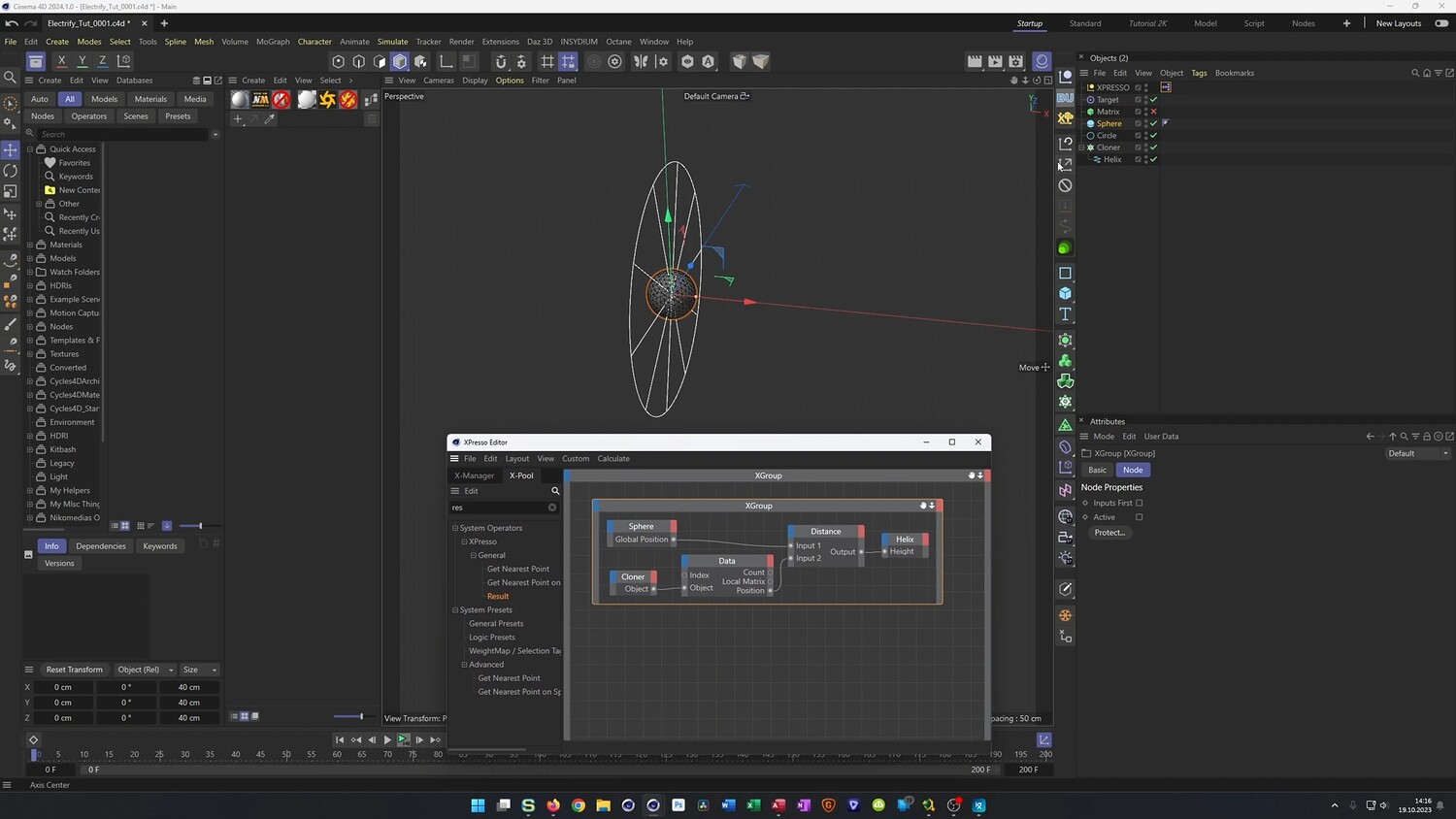
Task: Collapse the General folder in X-Pool
Action: [474, 555]
